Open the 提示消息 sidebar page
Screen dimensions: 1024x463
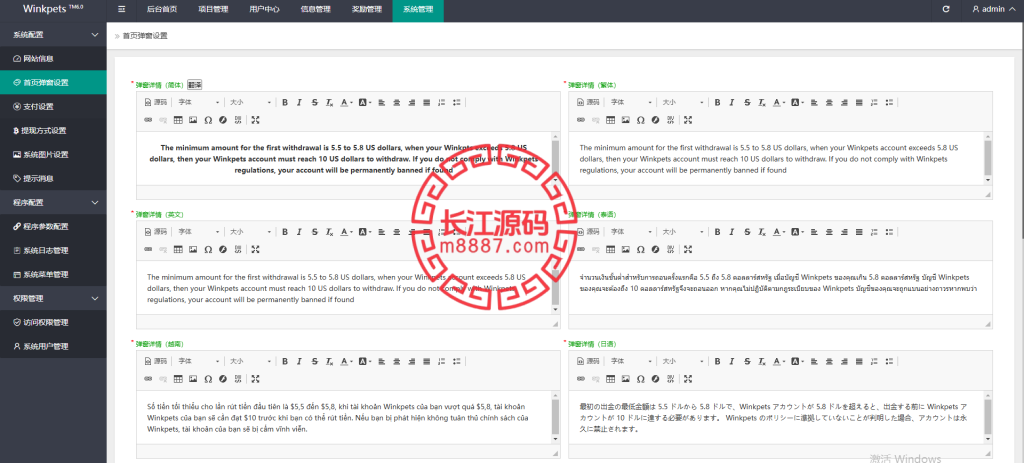tap(53, 178)
